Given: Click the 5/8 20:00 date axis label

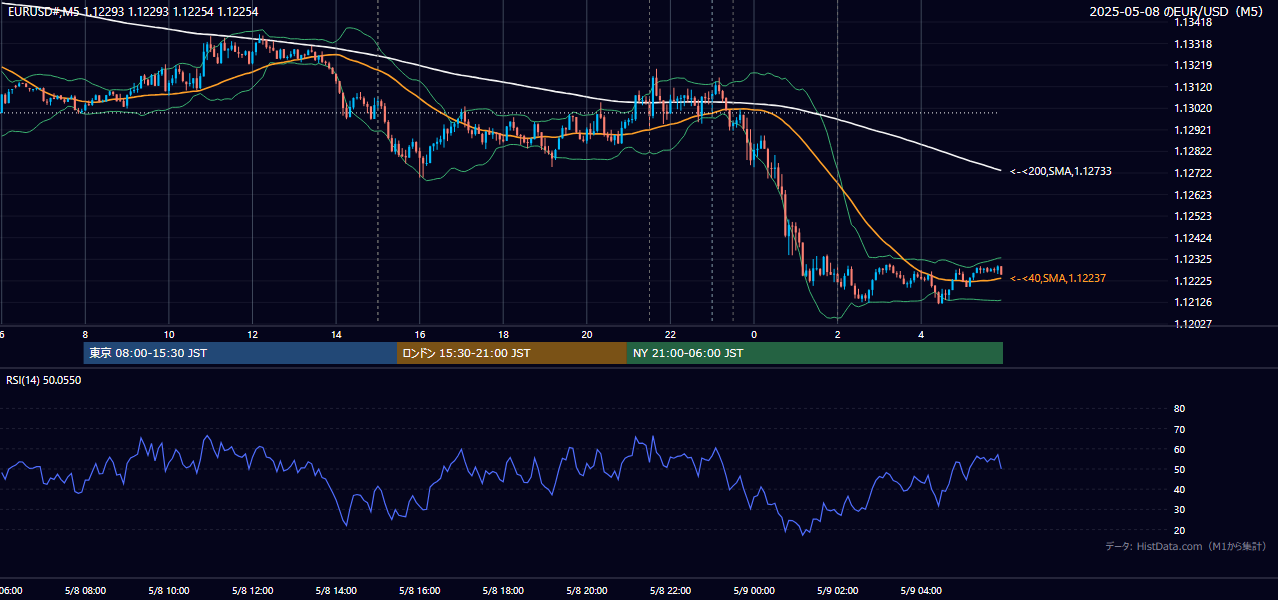Looking at the screenshot, I should coord(587,590).
